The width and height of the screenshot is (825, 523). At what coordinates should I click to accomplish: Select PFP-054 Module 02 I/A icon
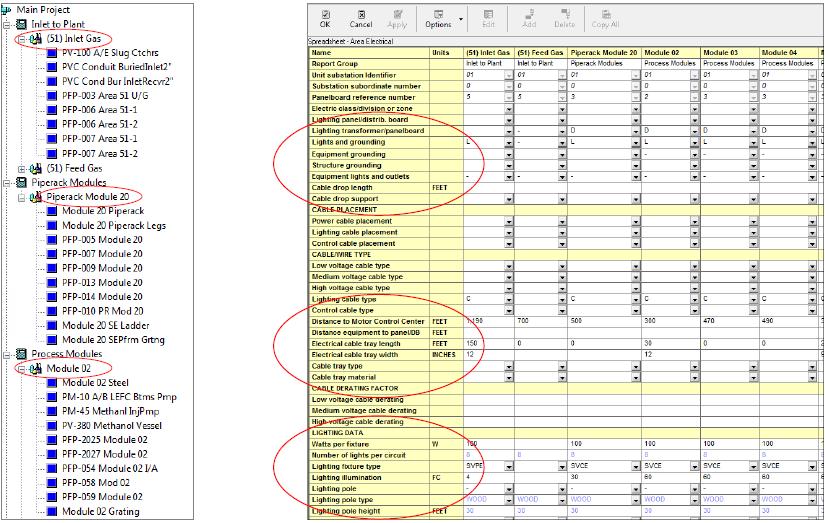tap(52, 469)
